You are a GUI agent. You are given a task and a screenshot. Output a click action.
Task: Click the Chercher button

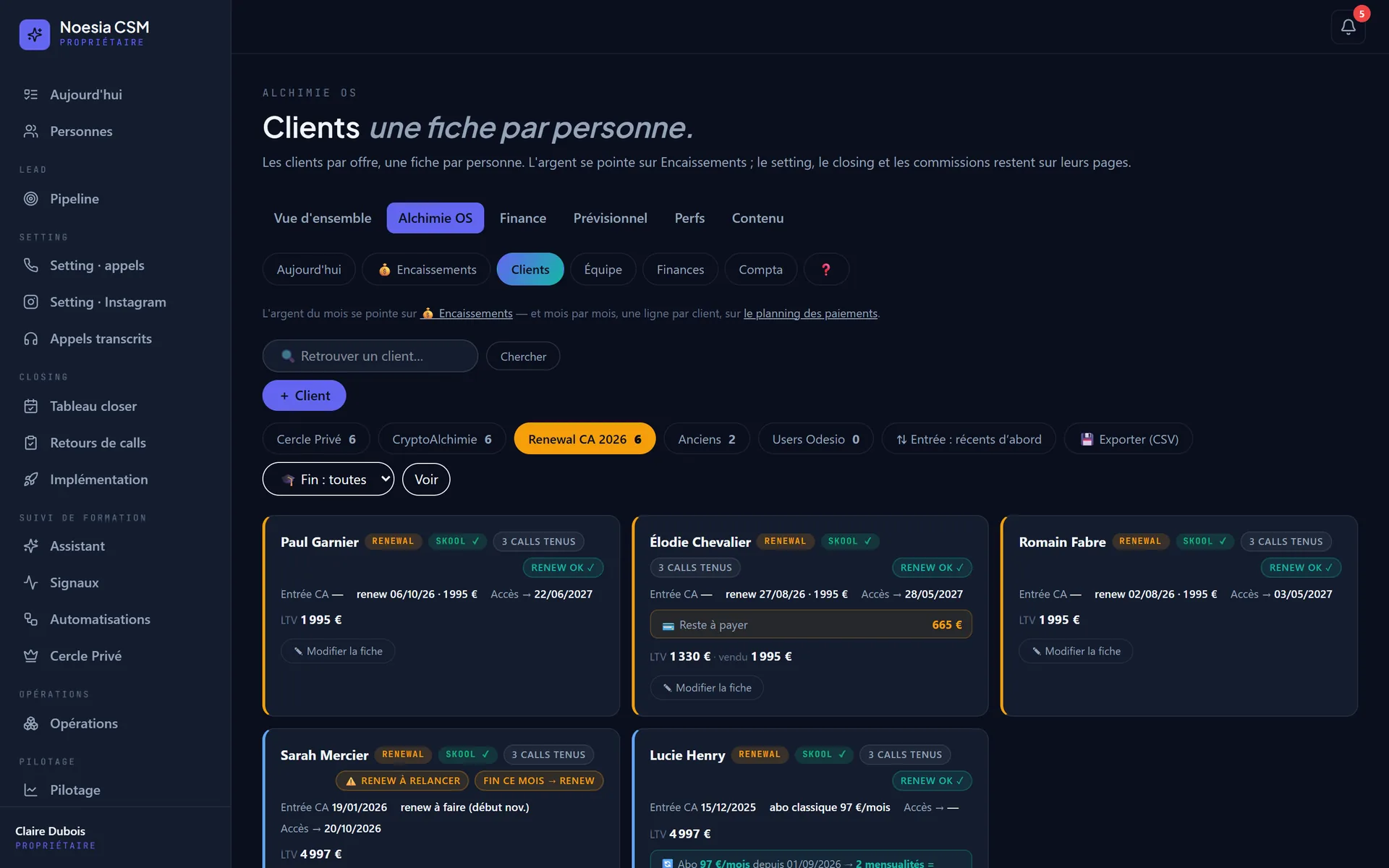tap(523, 356)
